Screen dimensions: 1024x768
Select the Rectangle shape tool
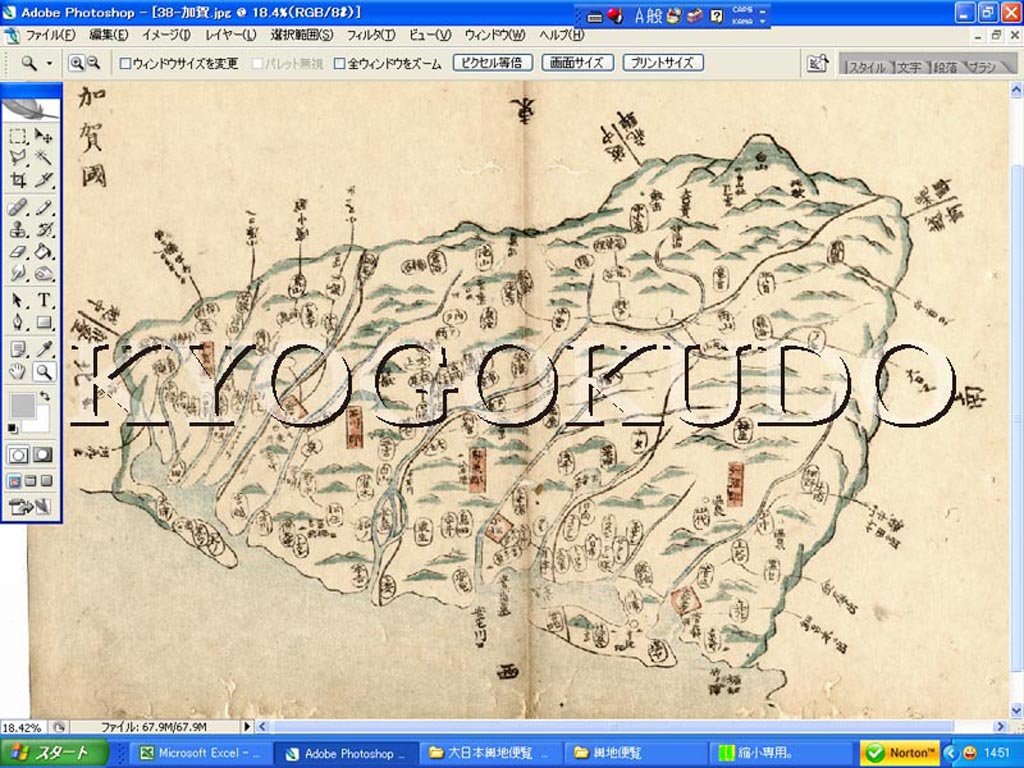coord(43,322)
